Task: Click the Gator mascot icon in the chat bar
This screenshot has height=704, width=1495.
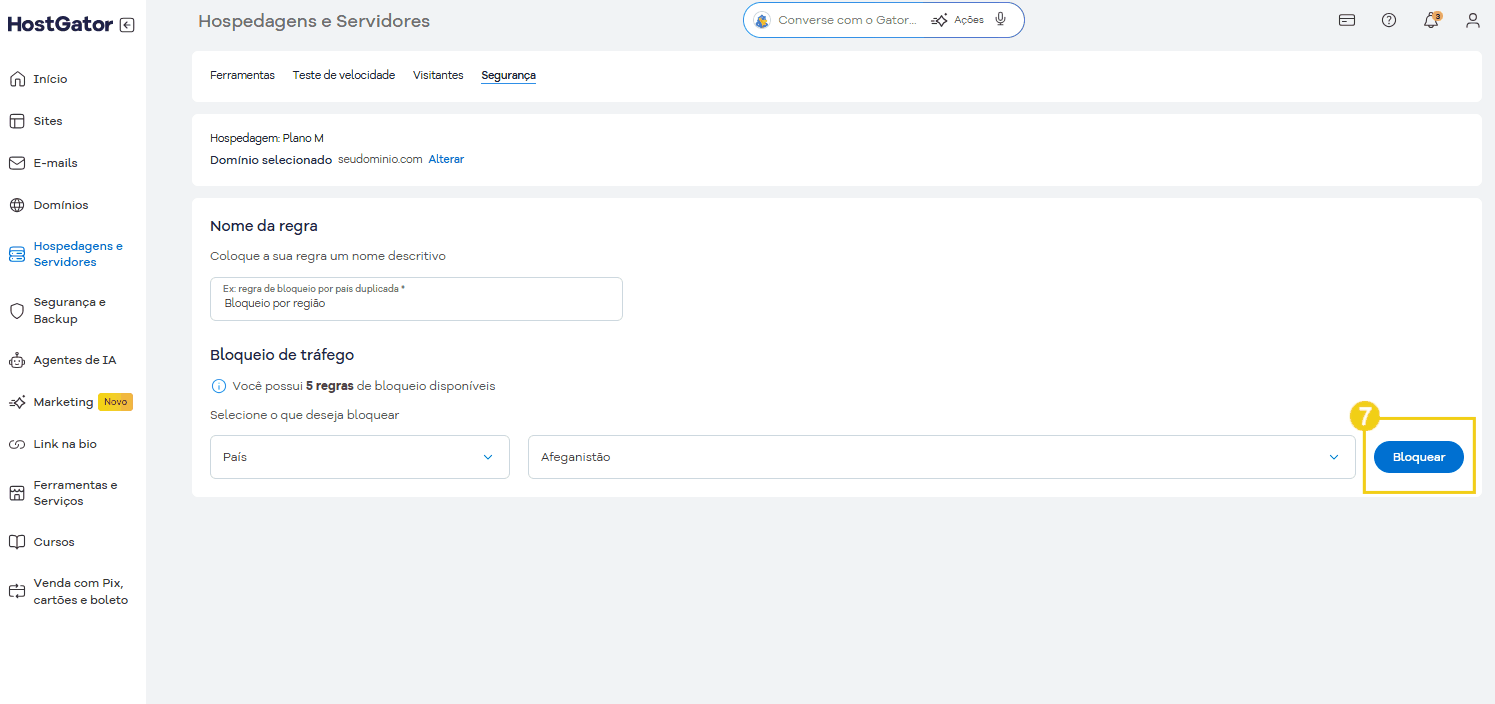Action: tap(763, 19)
